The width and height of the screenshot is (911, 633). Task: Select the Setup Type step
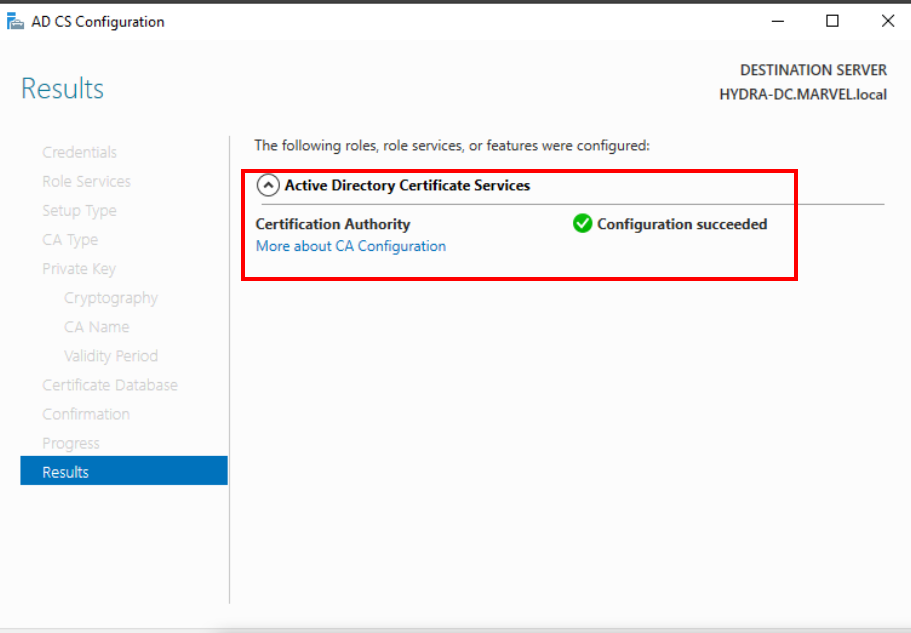[79, 210]
